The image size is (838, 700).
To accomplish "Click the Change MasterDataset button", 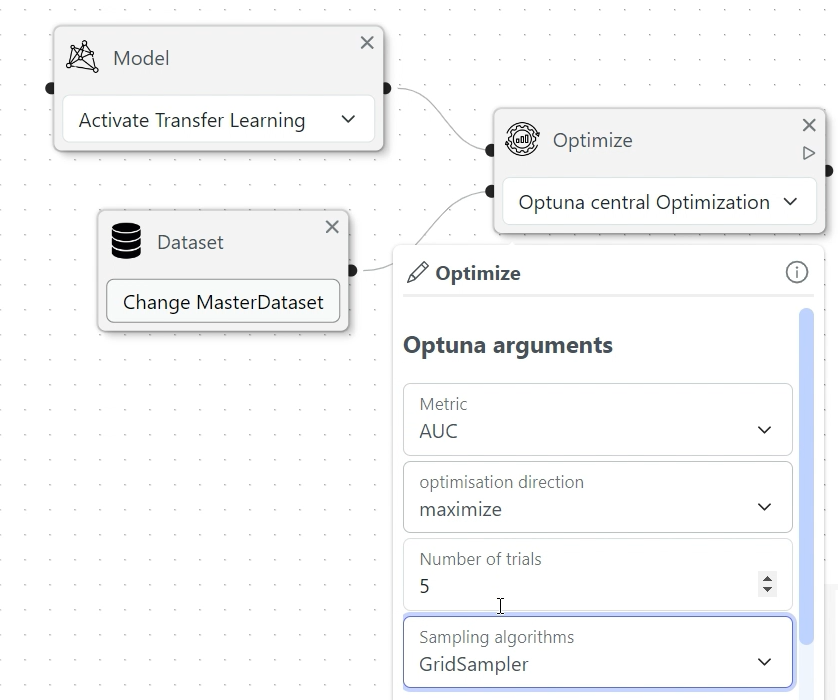I will (x=223, y=301).
